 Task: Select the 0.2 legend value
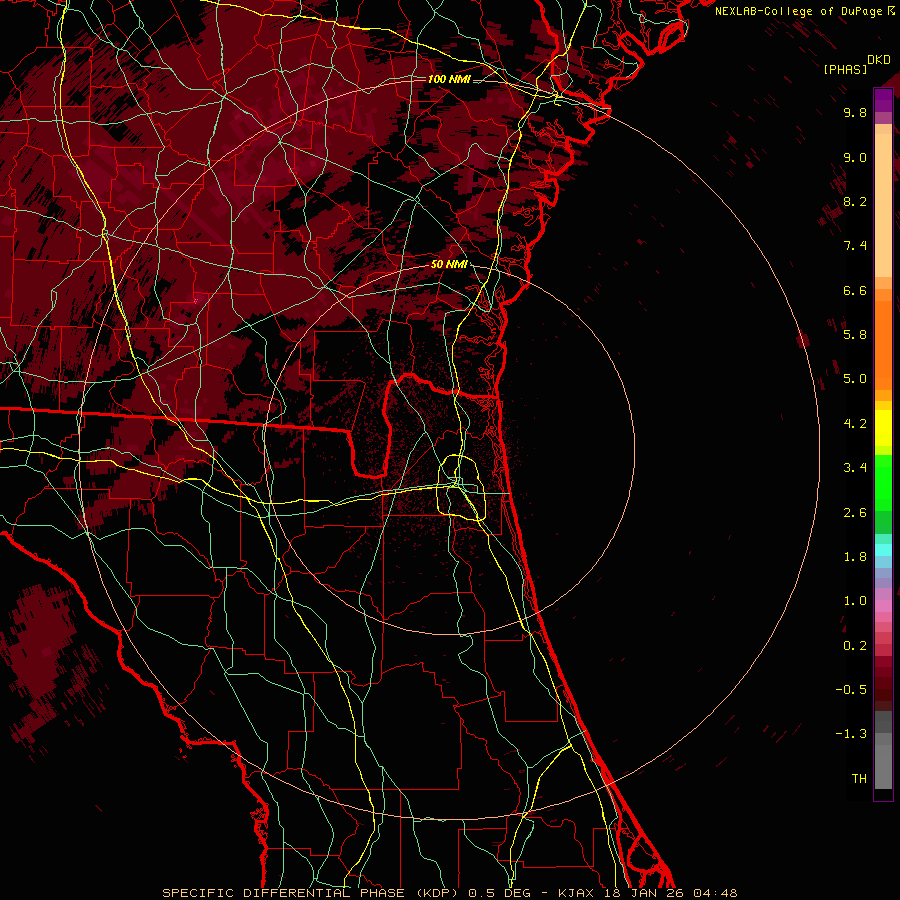855,646
